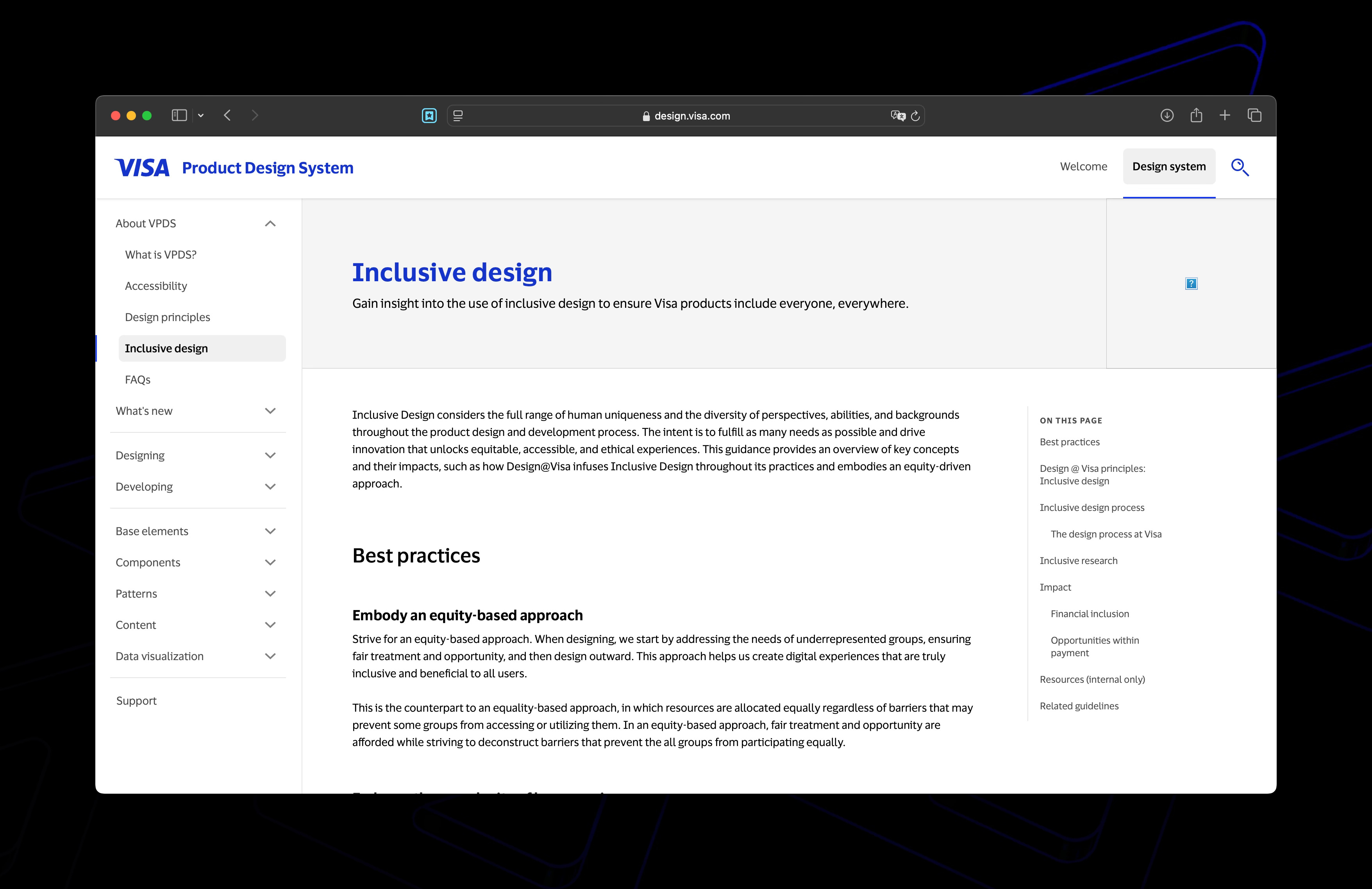Jump to Impact section link

pos(1055,587)
